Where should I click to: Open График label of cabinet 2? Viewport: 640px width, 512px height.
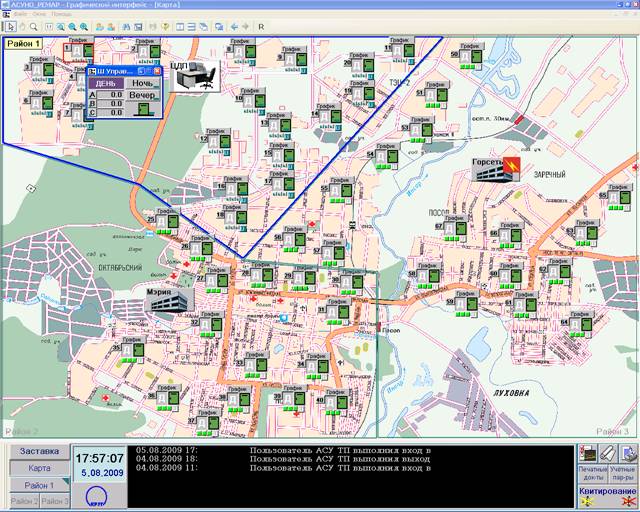(145, 42)
